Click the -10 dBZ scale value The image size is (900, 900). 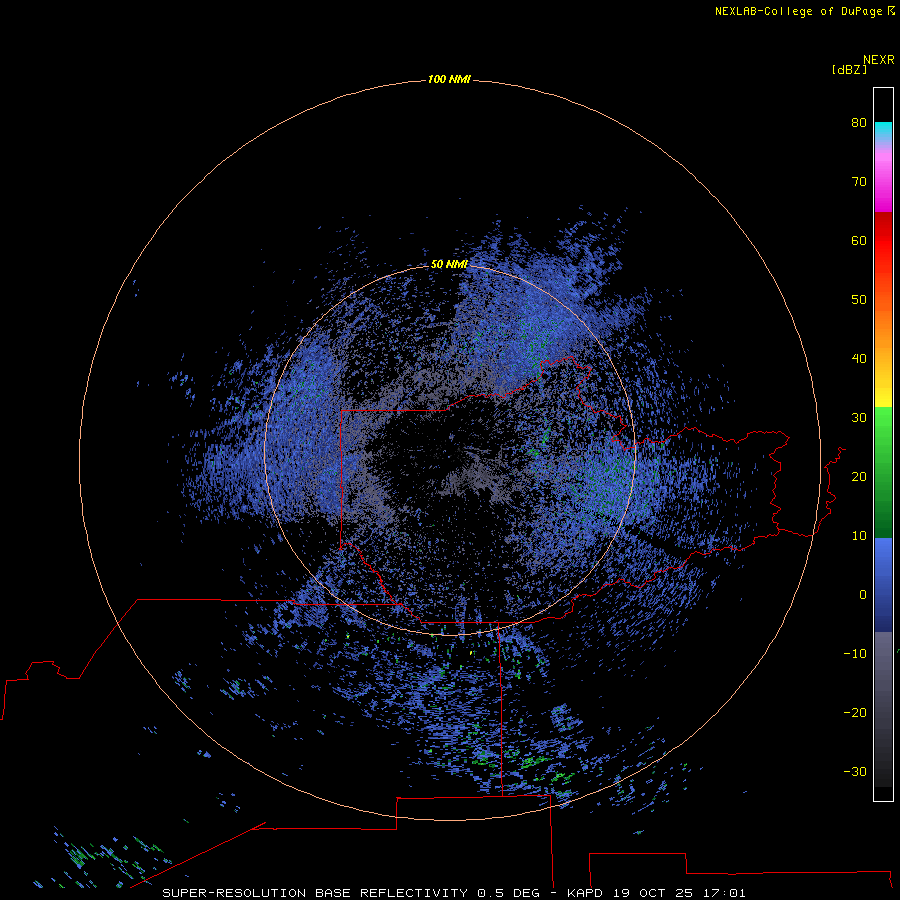click(x=855, y=654)
